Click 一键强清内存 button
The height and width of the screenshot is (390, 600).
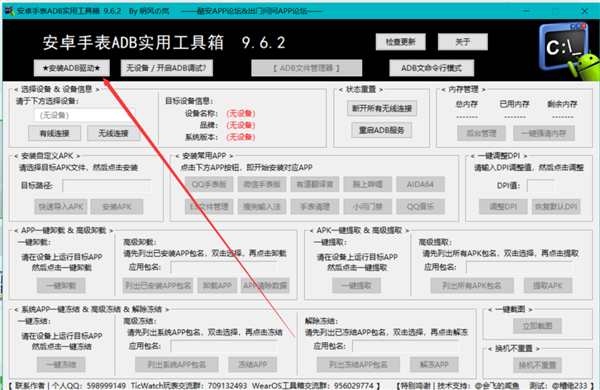coord(544,133)
